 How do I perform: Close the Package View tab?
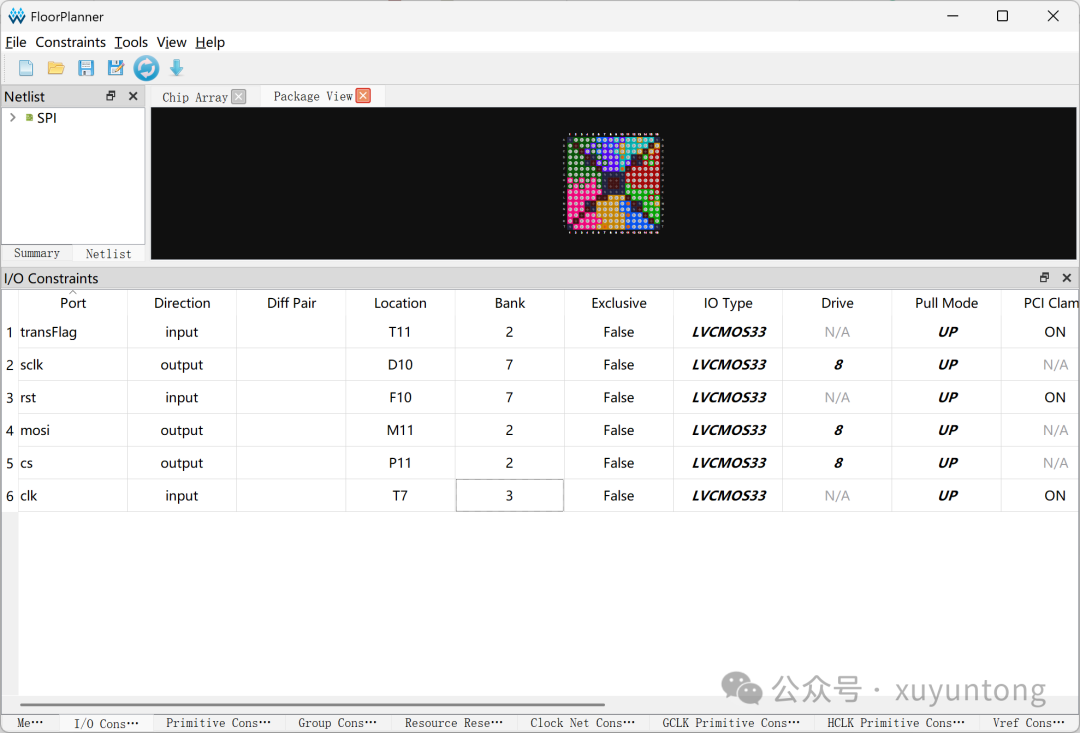pos(363,96)
